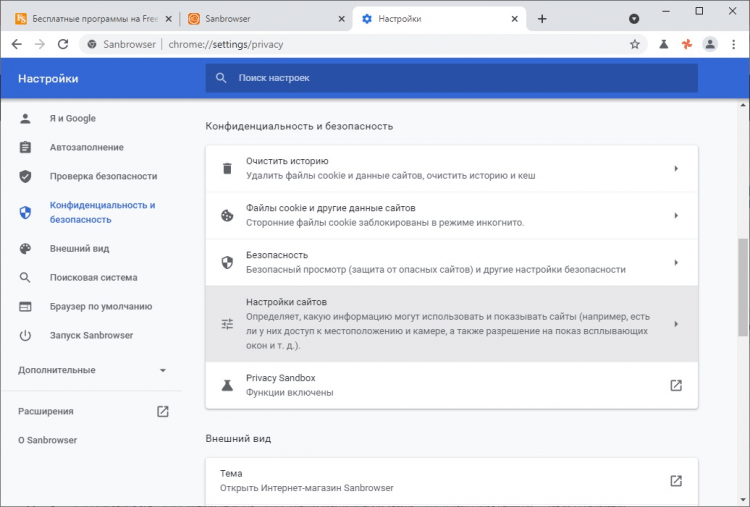Expand the Безопасность row chevron
Image resolution: width=750 pixels, height=507 pixels.
point(676,262)
